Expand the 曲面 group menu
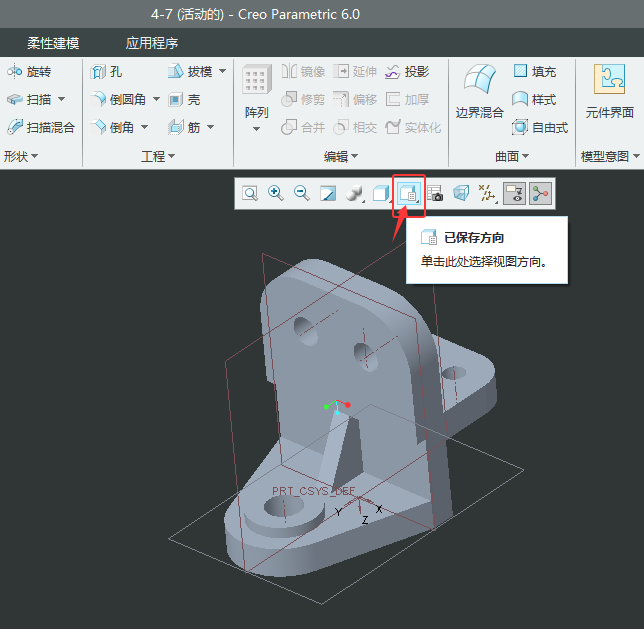Screen dimensions: 644x629 pos(512,156)
